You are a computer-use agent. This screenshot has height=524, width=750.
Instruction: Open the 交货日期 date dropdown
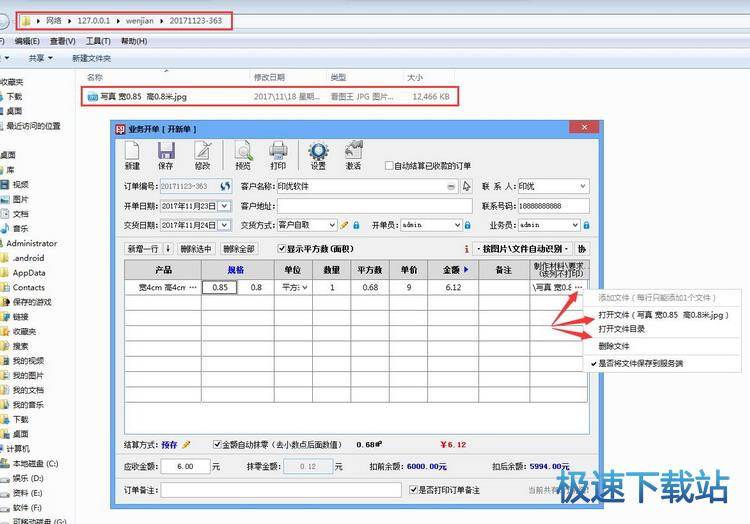(x=224, y=225)
